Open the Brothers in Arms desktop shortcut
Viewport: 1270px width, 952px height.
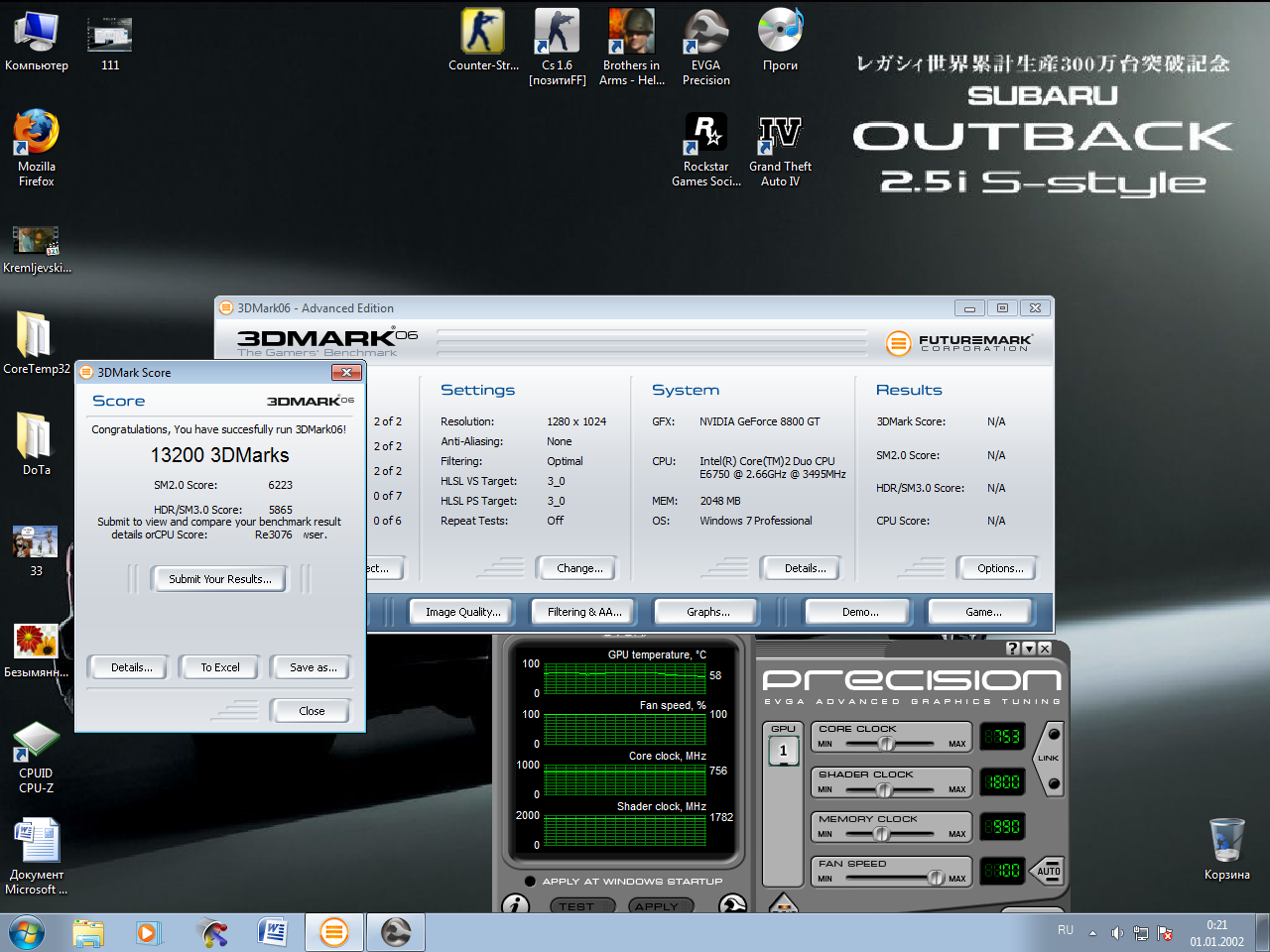tap(632, 47)
